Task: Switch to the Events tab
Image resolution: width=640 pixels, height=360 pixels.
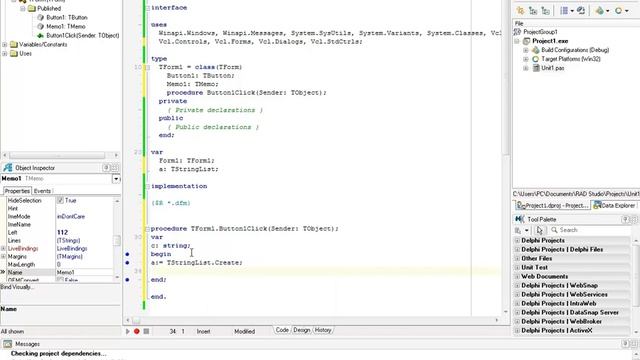Action: [x=42, y=191]
